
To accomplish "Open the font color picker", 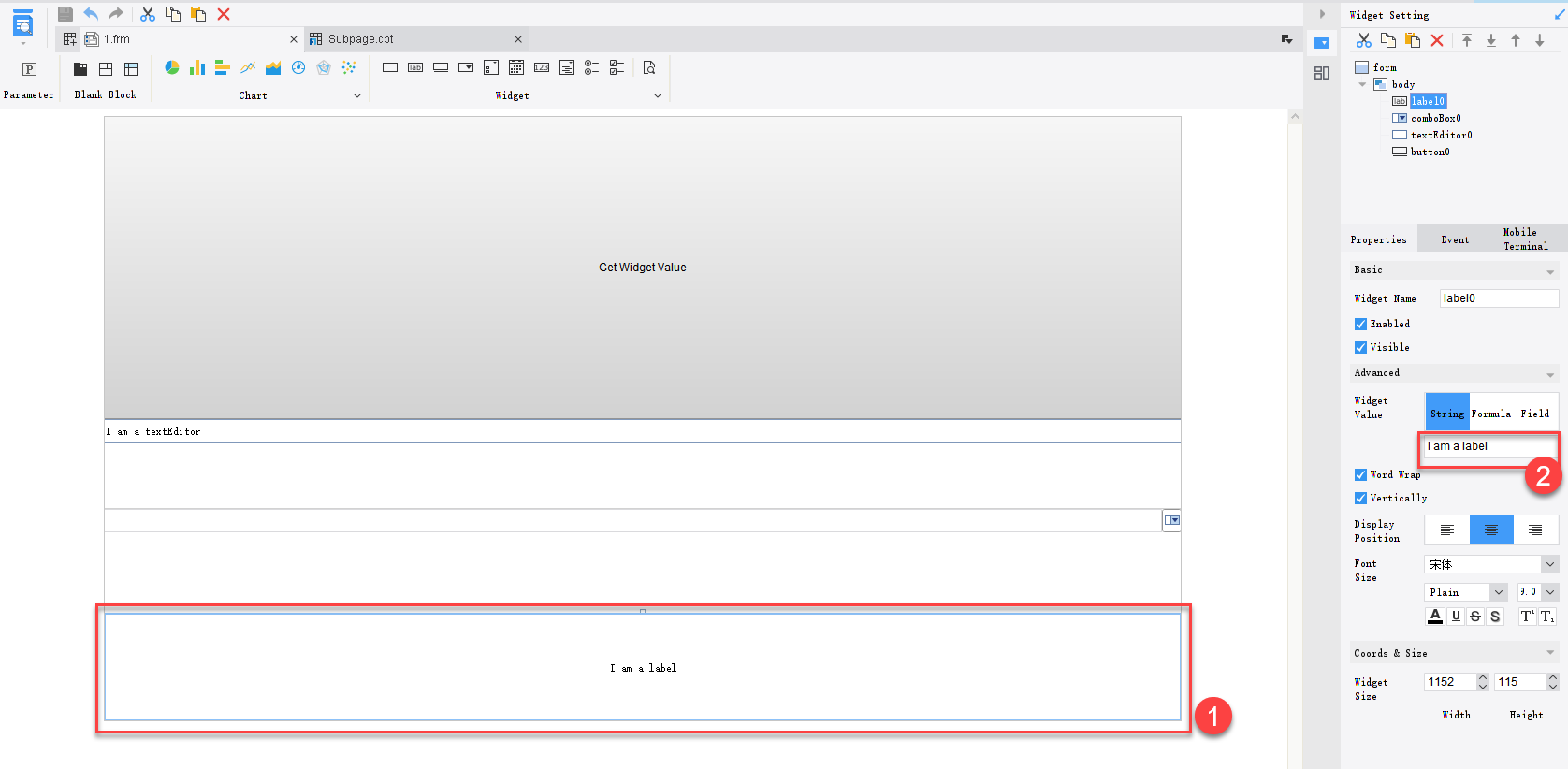I will tap(1435, 617).
